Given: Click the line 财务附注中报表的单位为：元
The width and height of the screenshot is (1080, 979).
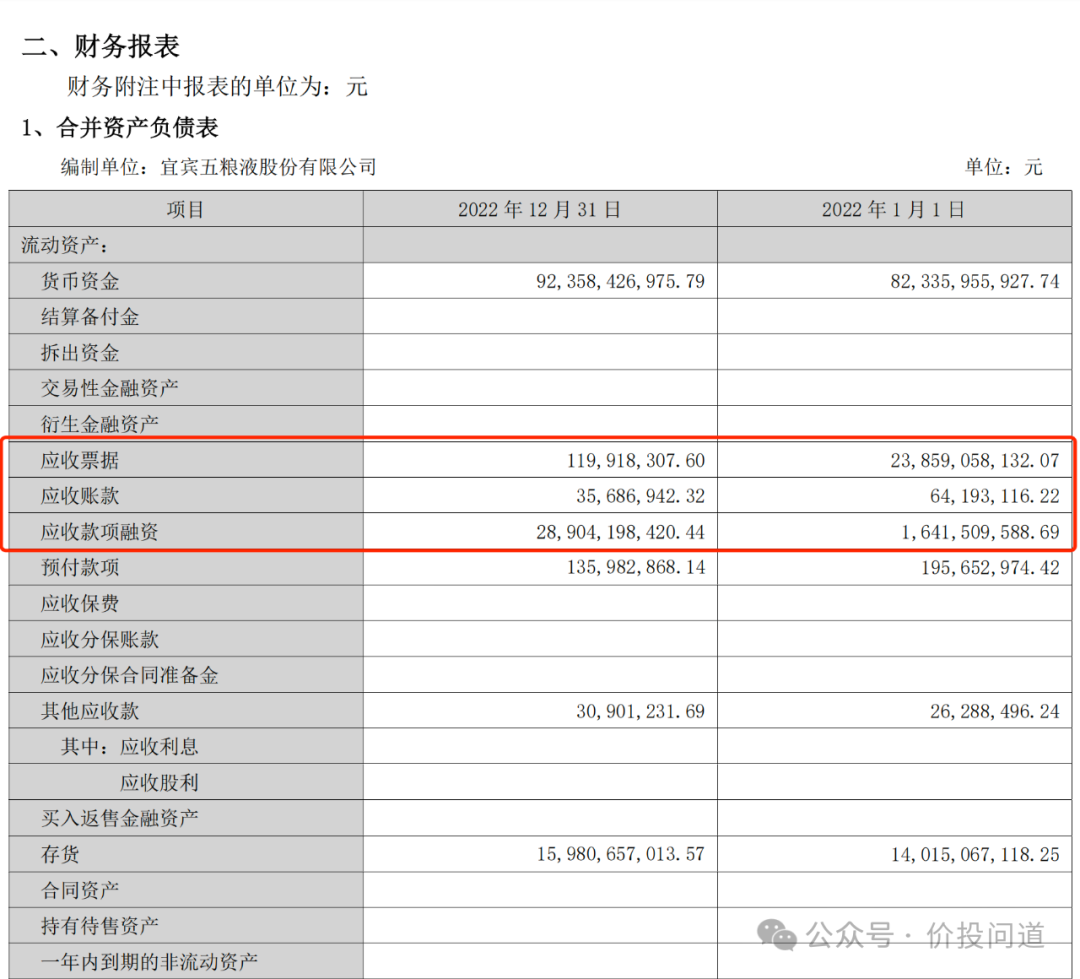Looking at the screenshot, I should coord(217,86).
